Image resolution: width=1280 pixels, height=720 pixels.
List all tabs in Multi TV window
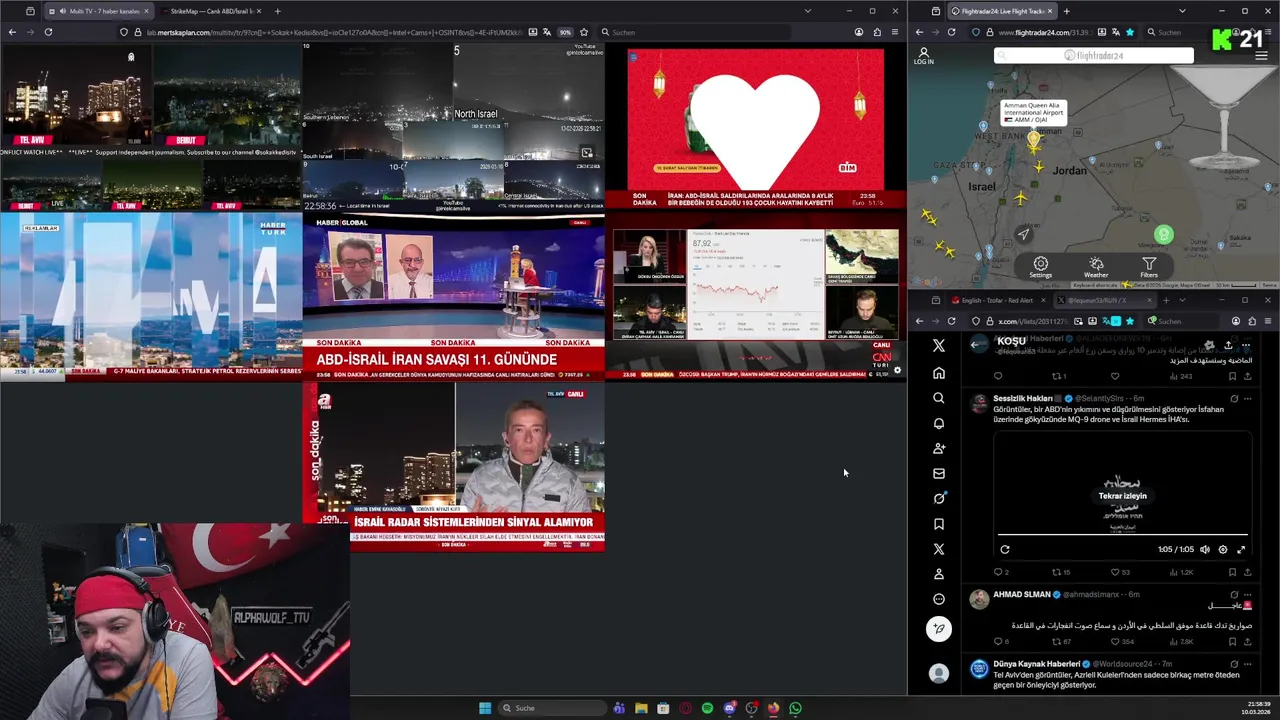807,11
